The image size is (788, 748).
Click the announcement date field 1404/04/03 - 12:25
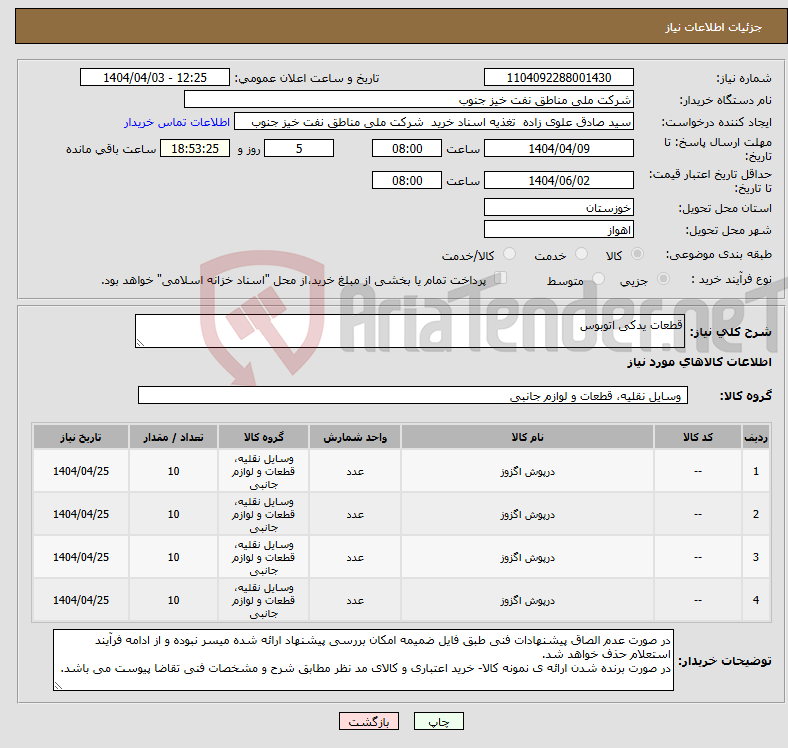[155, 77]
